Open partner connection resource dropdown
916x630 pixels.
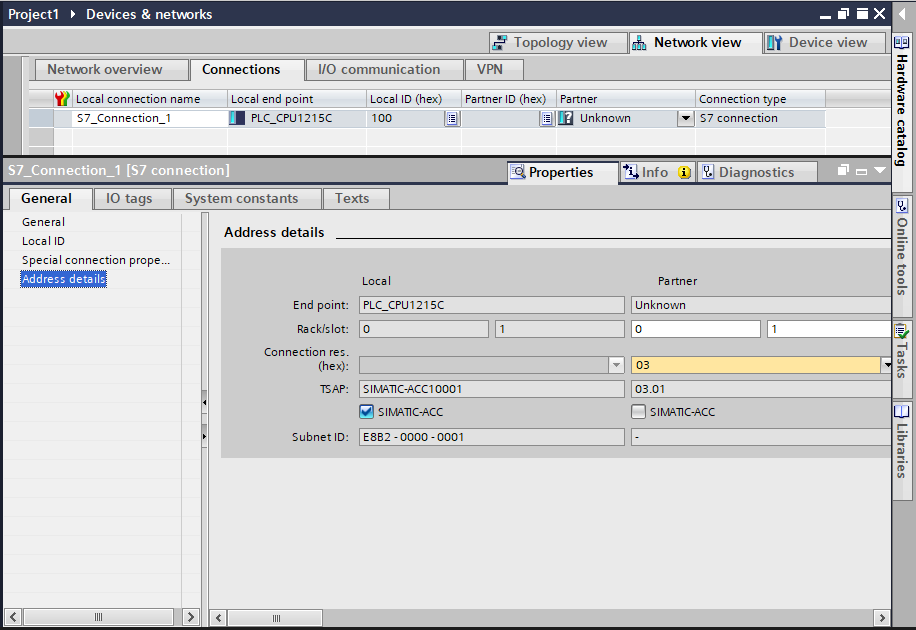[887, 366]
